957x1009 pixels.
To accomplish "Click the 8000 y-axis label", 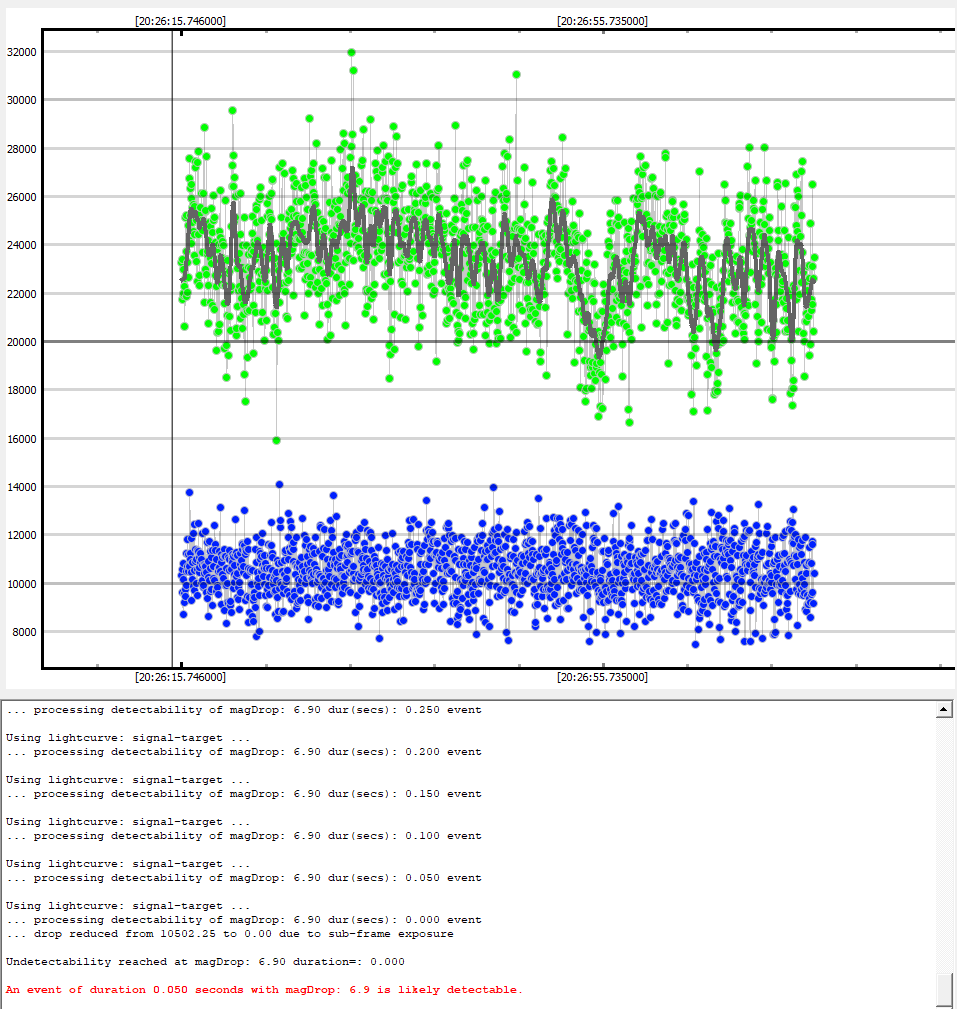I will point(25,633).
